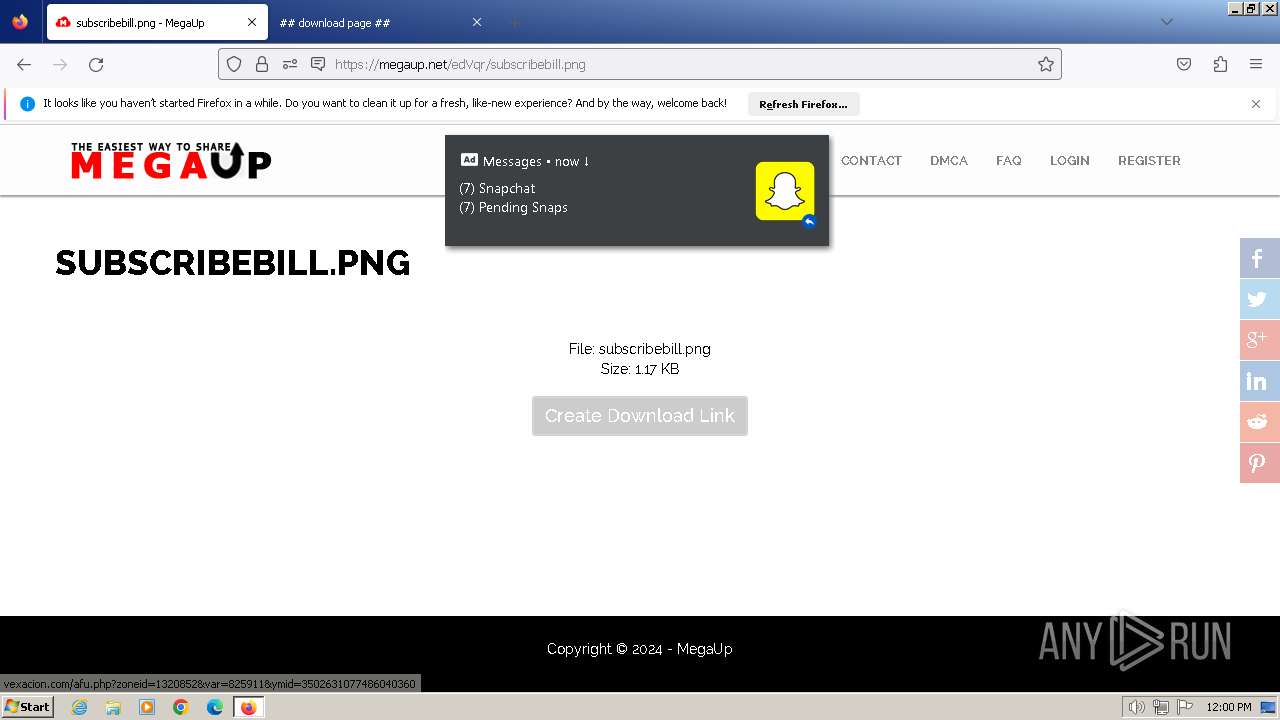
Task: Open the Firefox View icon
Action: coord(20,22)
